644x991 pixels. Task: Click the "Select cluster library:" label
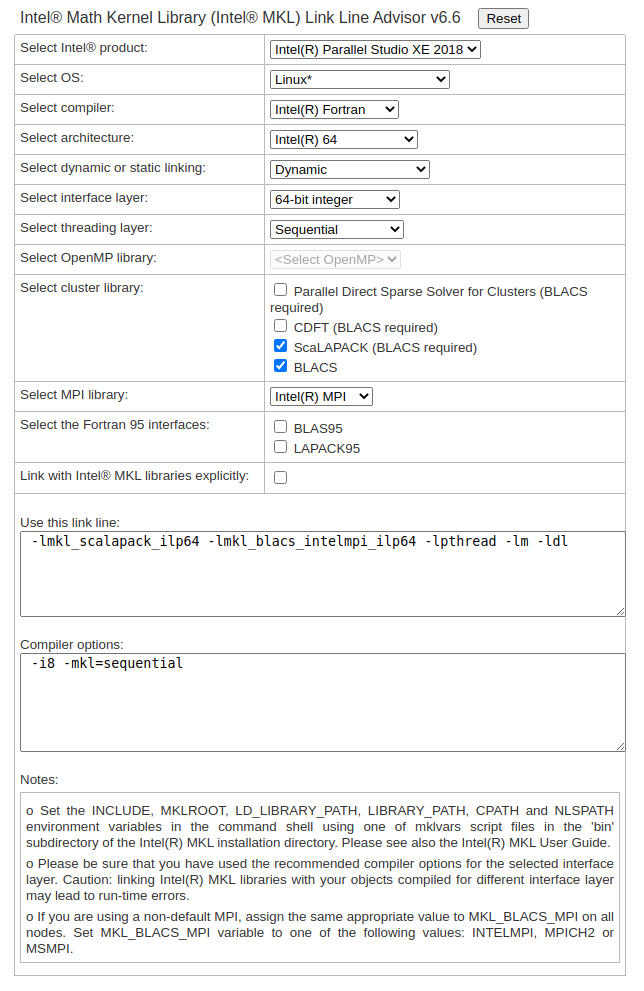tap(82, 288)
